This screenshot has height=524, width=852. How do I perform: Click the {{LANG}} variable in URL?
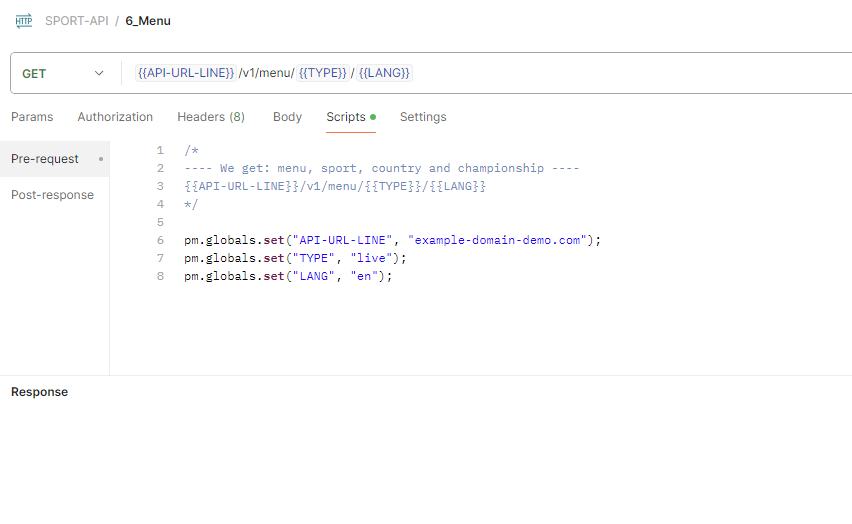coord(384,73)
